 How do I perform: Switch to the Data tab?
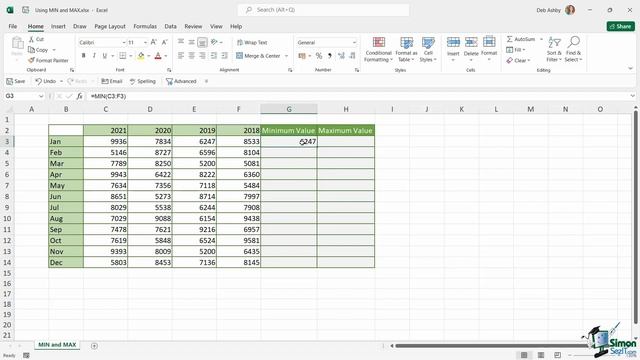pos(171,26)
